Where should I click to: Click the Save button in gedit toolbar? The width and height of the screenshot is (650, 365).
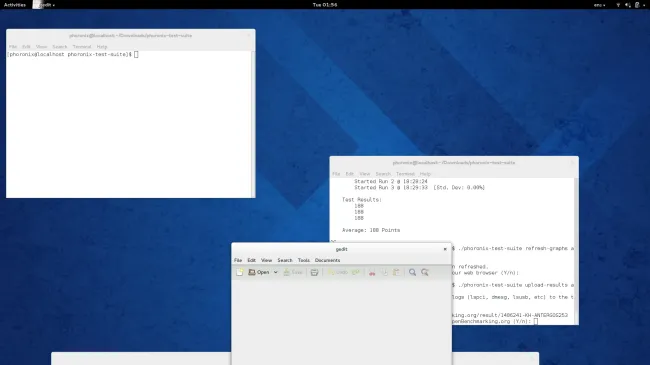(293, 272)
